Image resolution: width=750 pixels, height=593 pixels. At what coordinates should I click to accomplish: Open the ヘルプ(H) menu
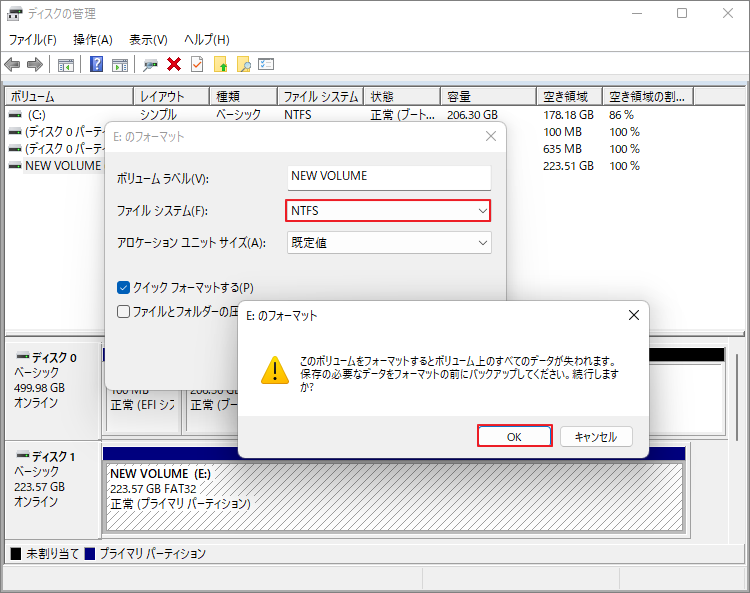coord(207,40)
